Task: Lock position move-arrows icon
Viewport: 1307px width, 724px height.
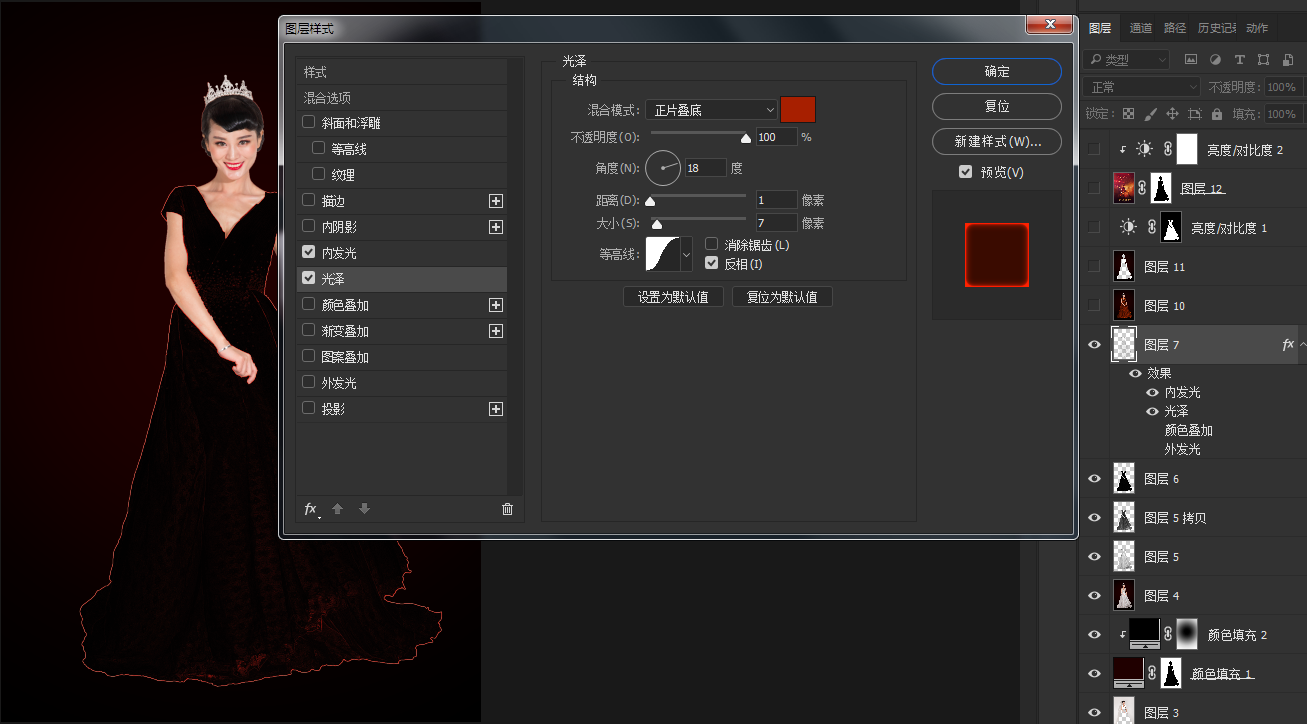Action: [1171, 114]
